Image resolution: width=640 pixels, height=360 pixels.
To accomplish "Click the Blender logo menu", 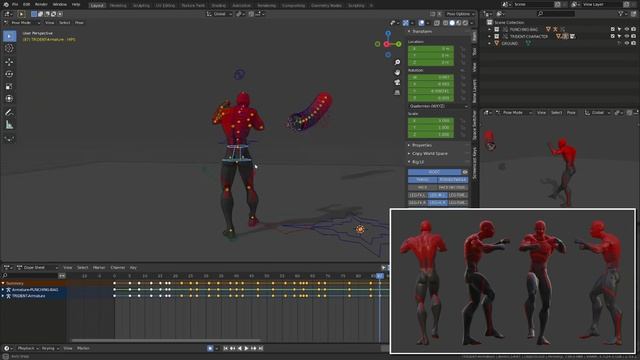I will (6, 4).
